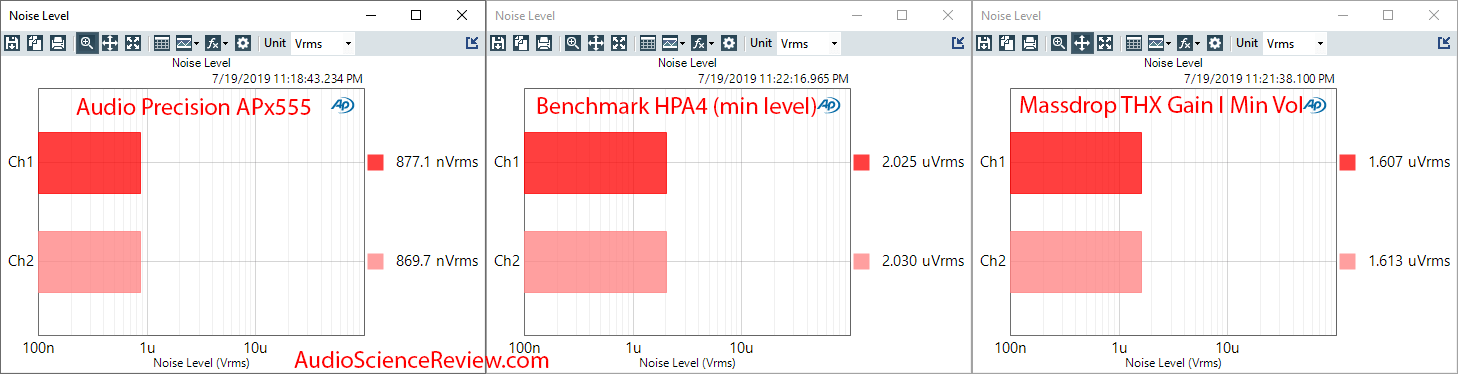Print graph in Massdrop THX window
The width and height of the screenshot is (1458, 374).
point(1030,43)
